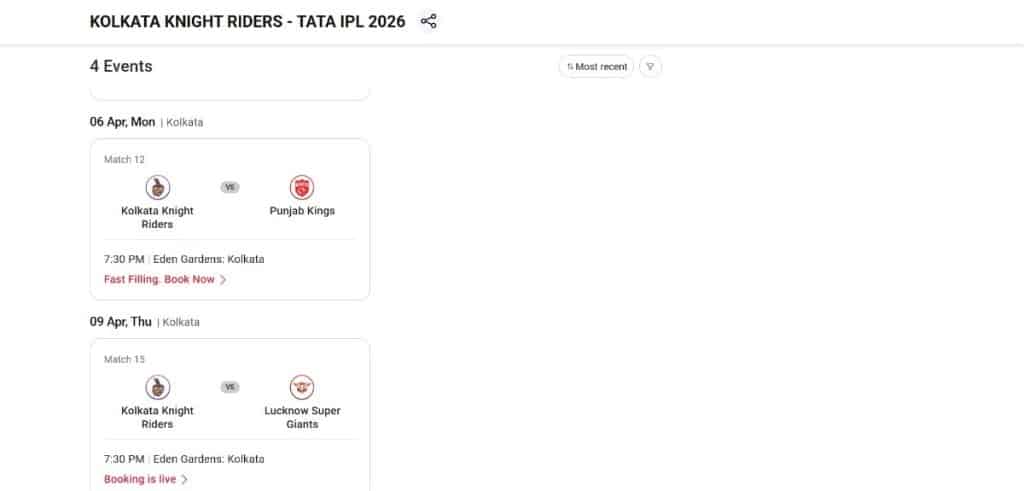Click the Match 15 label
This screenshot has height=491, width=1024.
pos(124,359)
